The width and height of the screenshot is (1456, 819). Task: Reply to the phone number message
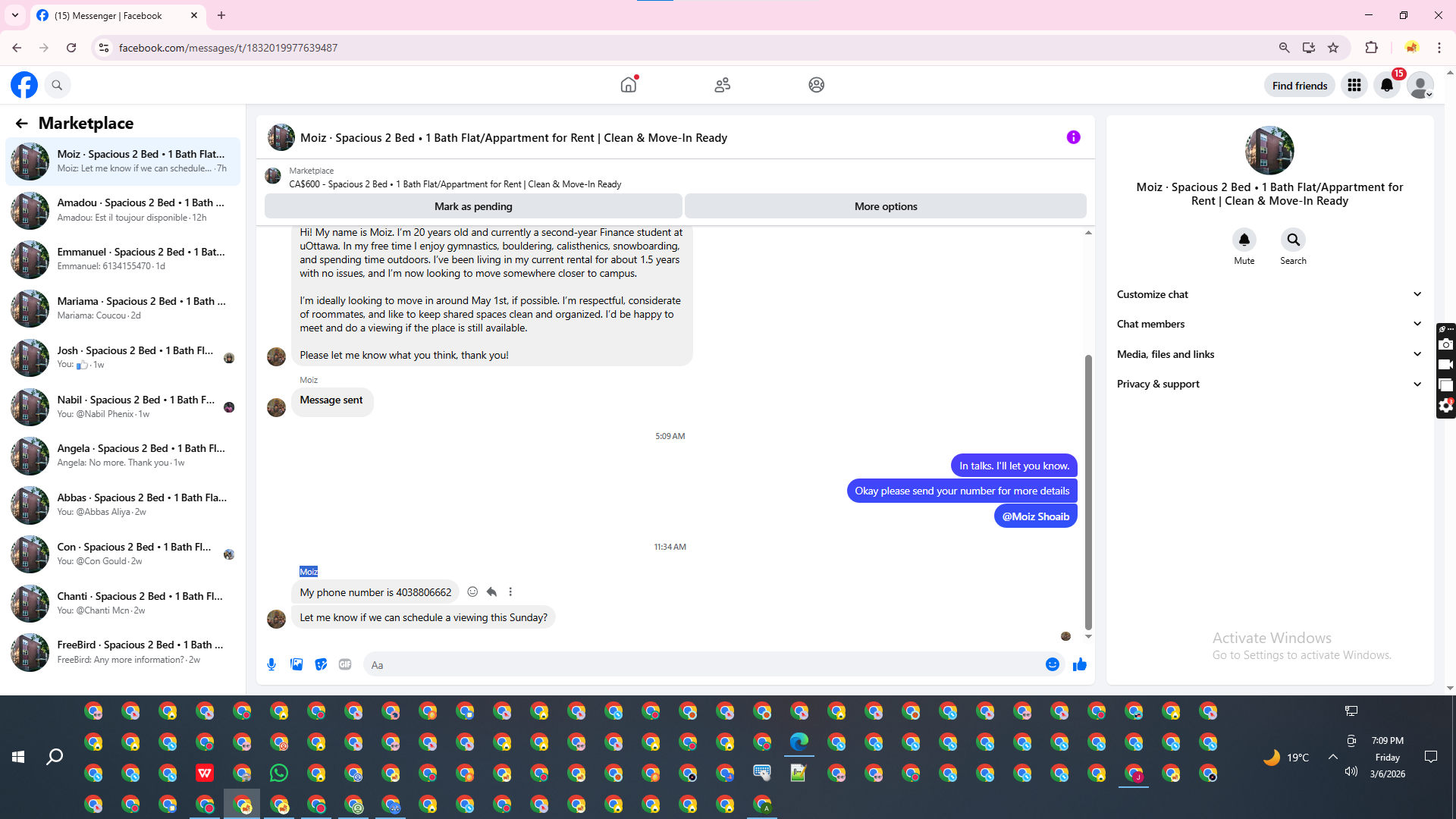pyautogui.click(x=491, y=592)
